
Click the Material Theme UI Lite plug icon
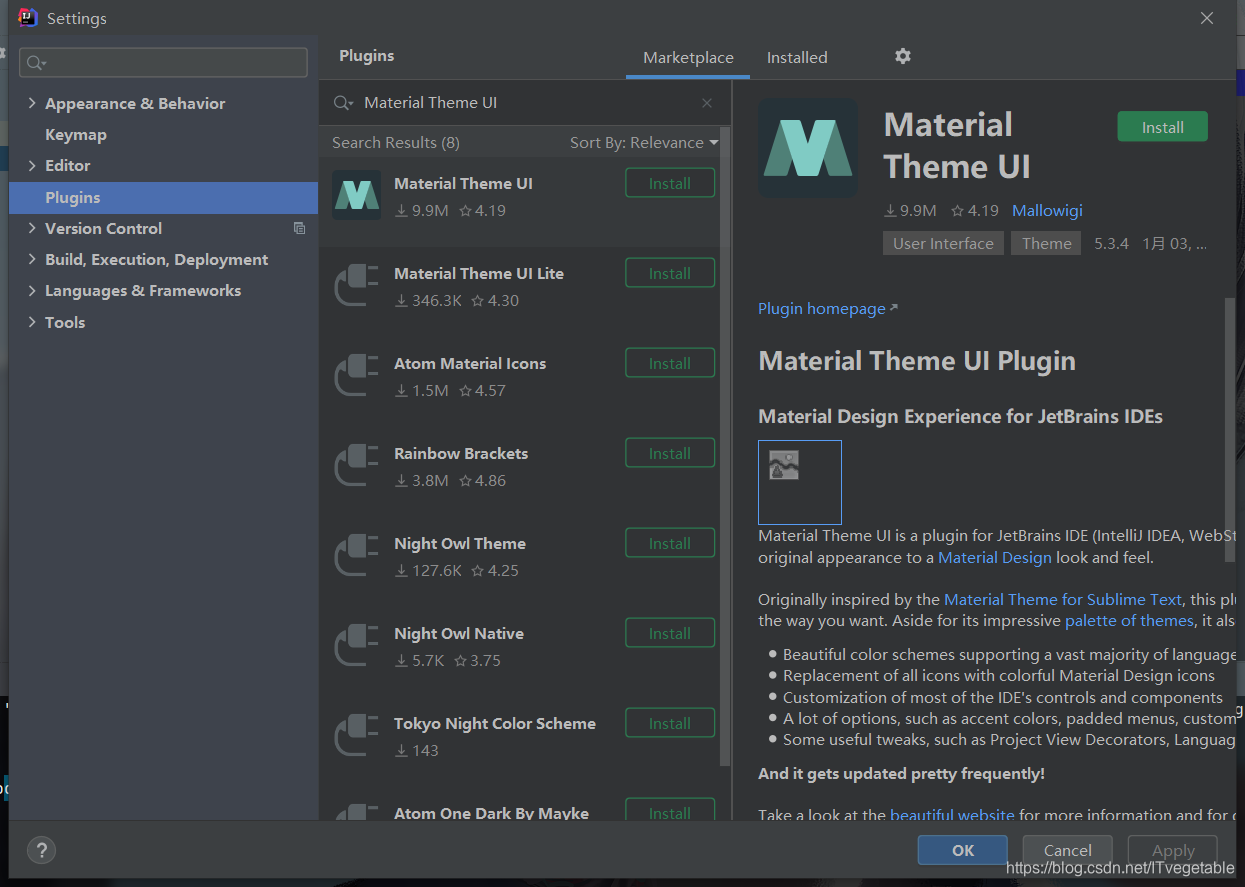tap(356, 285)
